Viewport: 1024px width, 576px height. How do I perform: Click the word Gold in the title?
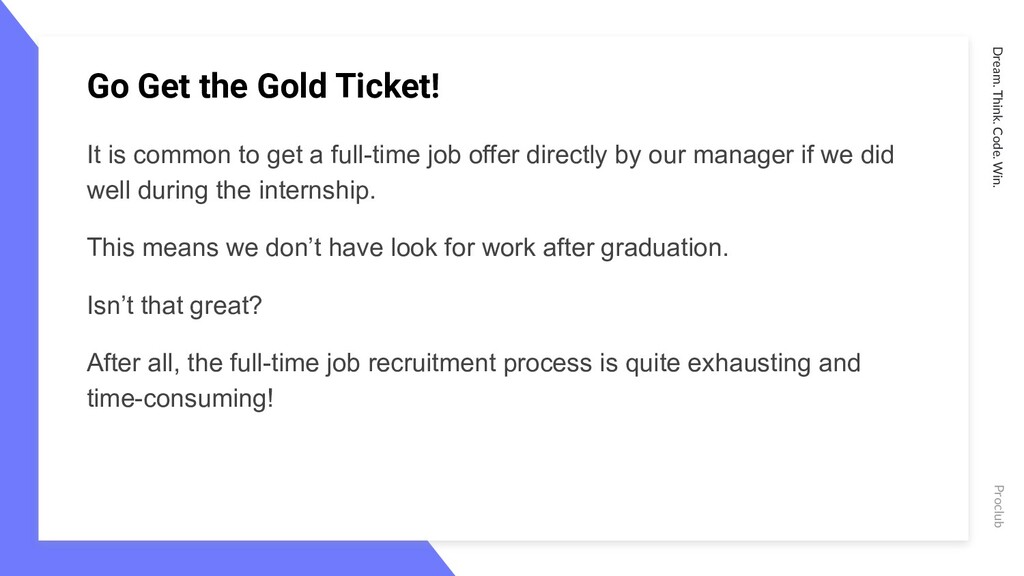click(x=291, y=86)
